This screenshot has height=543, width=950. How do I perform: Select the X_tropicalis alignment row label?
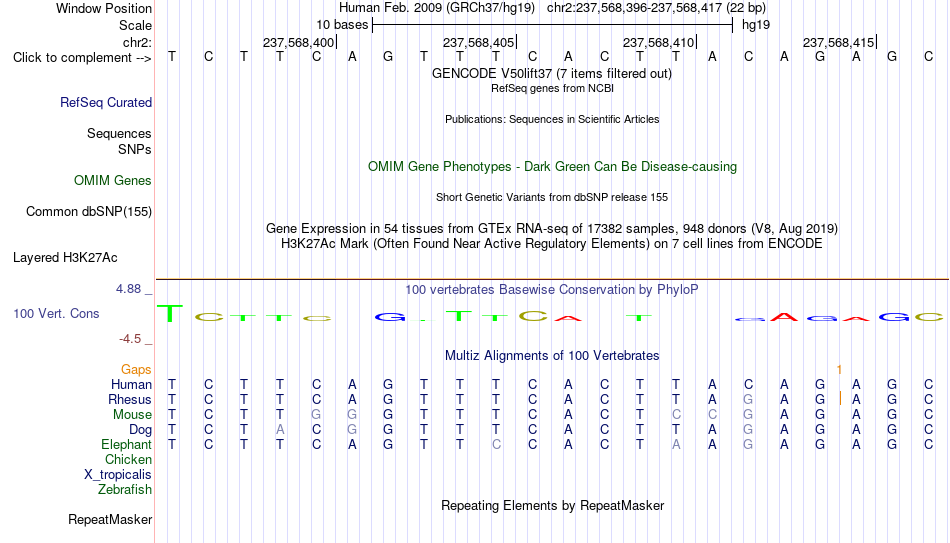118,475
